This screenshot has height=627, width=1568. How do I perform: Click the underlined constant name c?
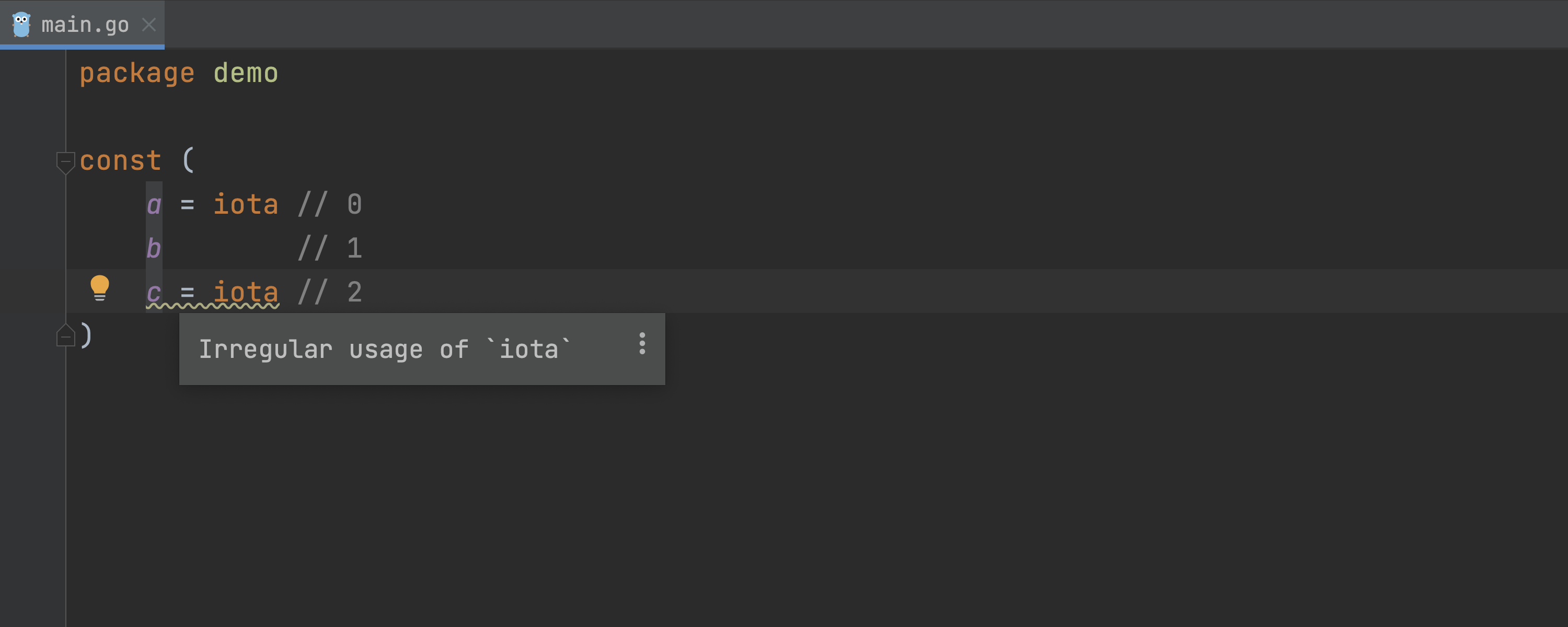[154, 292]
